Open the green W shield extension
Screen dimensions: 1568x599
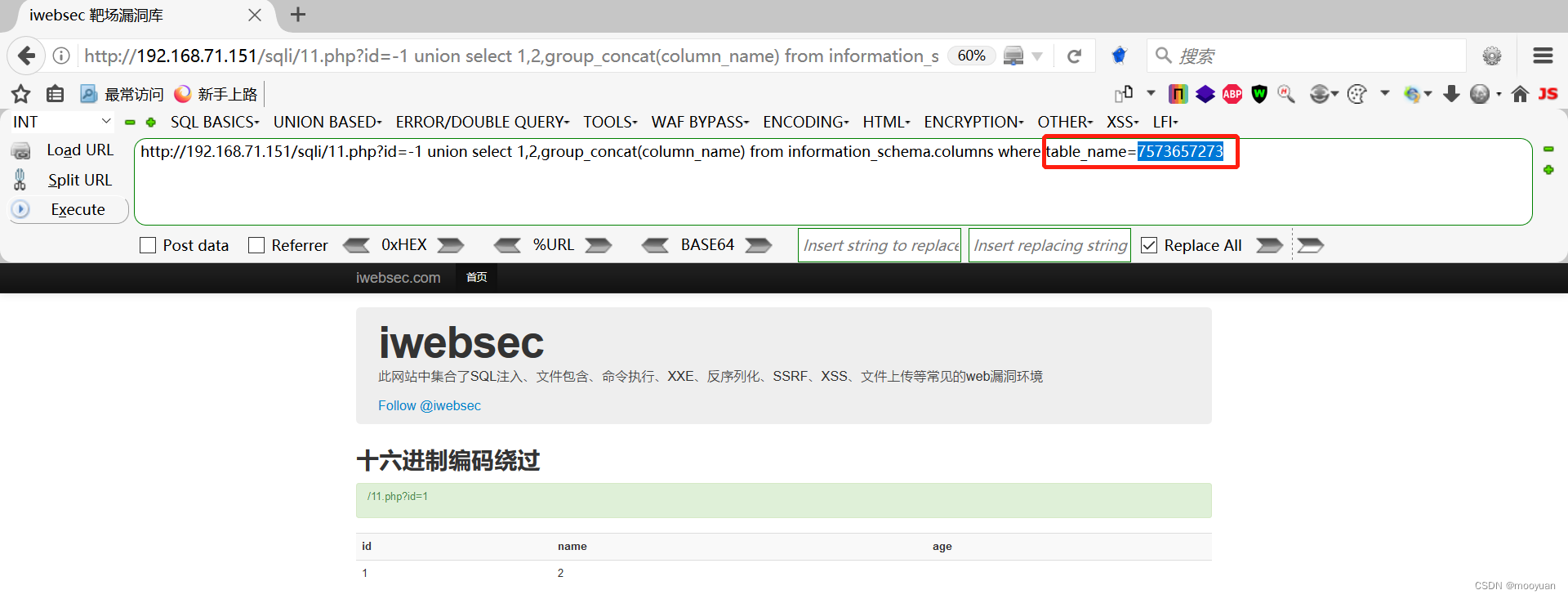pyautogui.click(x=1259, y=94)
